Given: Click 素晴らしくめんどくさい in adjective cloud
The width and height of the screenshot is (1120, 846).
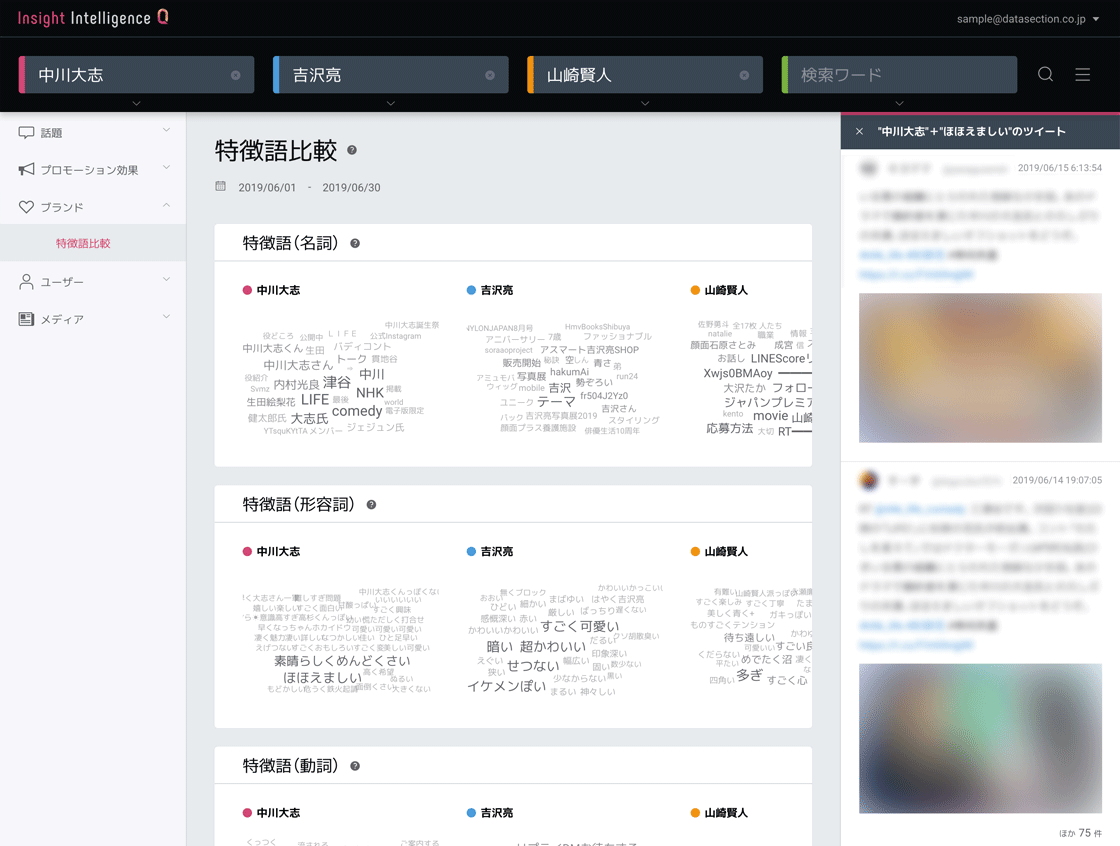Looking at the screenshot, I should (x=342, y=661).
